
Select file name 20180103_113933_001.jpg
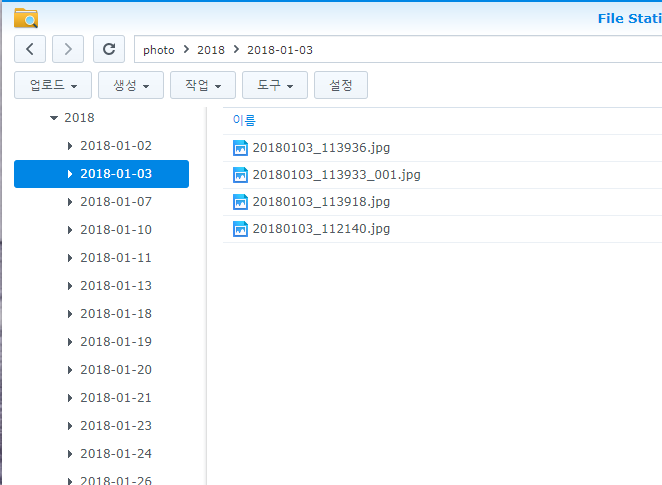coord(336,175)
